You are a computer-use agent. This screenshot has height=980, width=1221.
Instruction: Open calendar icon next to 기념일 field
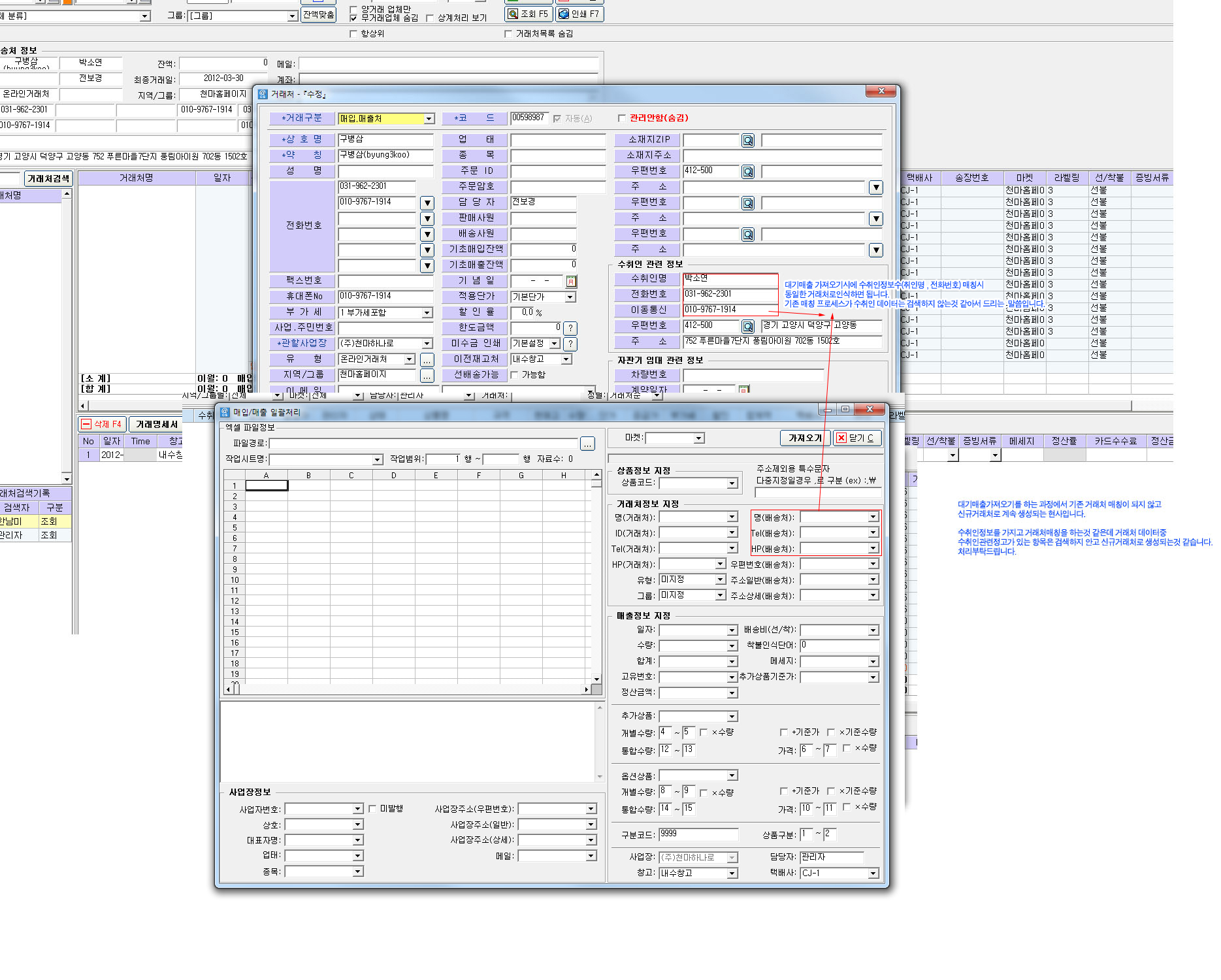pos(571,281)
